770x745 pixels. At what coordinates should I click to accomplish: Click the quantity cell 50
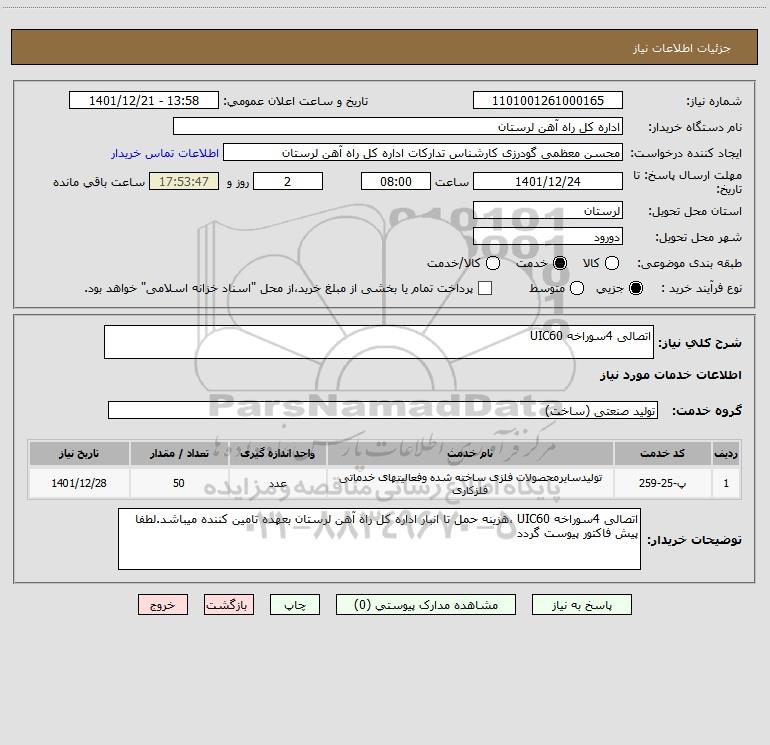(x=179, y=483)
